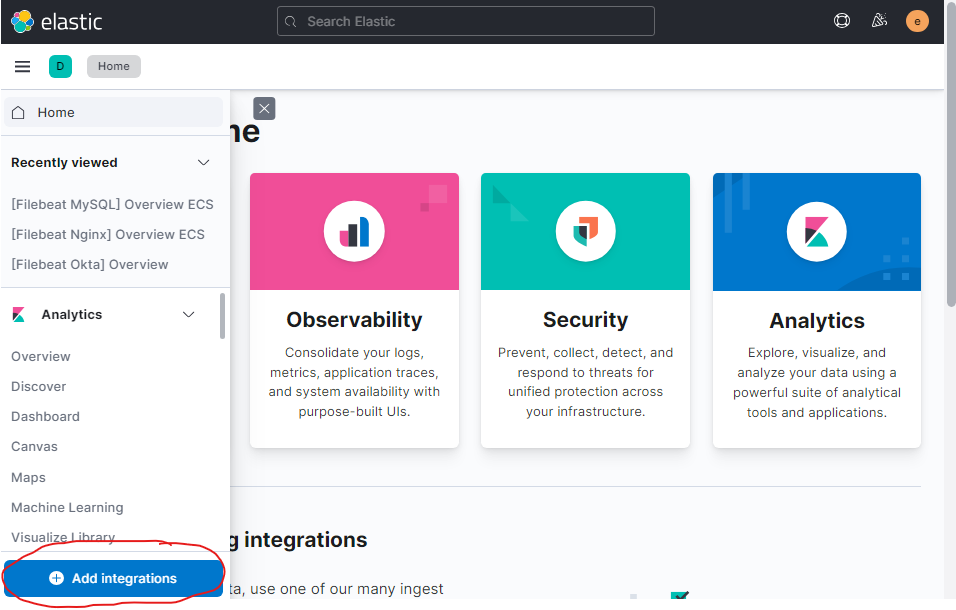Open Machine Learning
Image resolution: width=956 pixels, height=610 pixels.
pyautogui.click(x=67, y=508)
